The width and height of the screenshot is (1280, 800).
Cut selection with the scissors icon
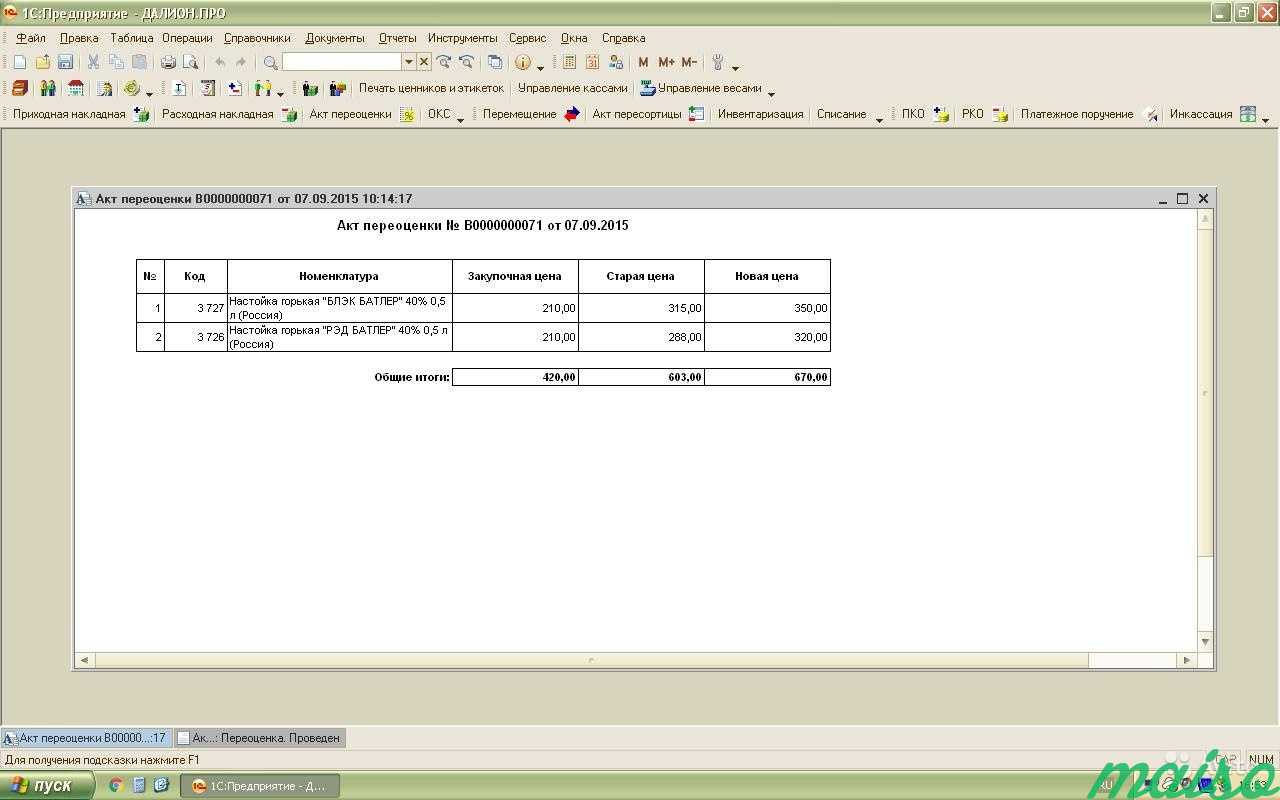click(x=93, y=62)
